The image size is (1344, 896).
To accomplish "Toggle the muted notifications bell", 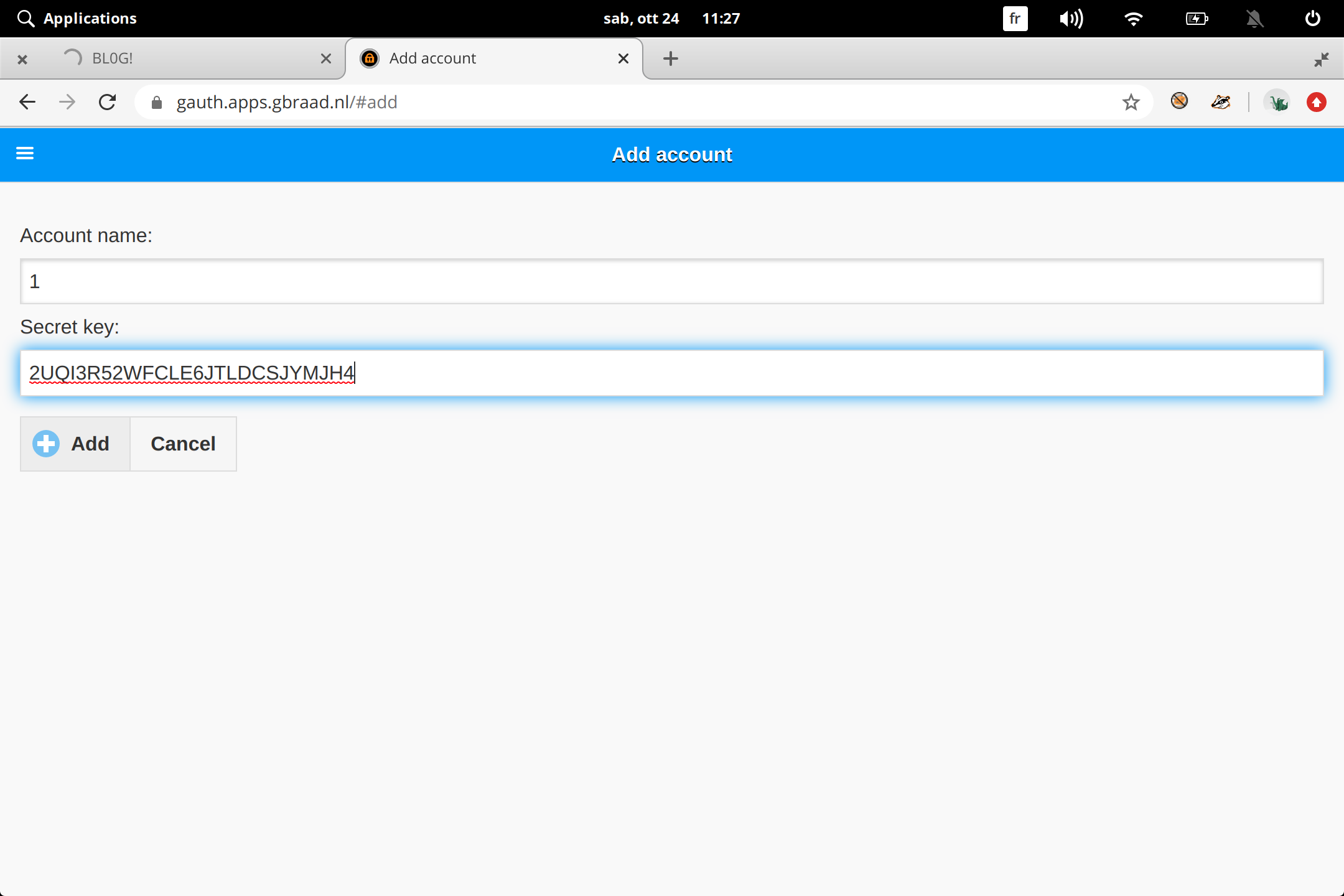I will point(1255,18).
